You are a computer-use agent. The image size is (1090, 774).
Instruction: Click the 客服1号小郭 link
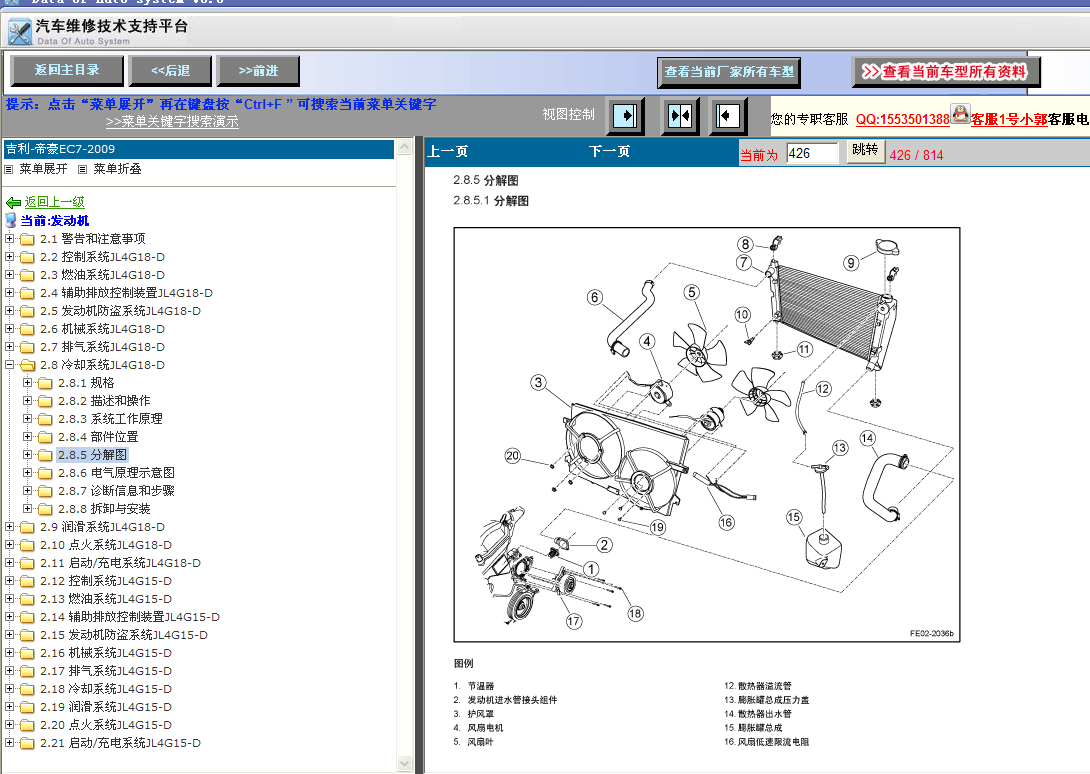click(1009, 119)
